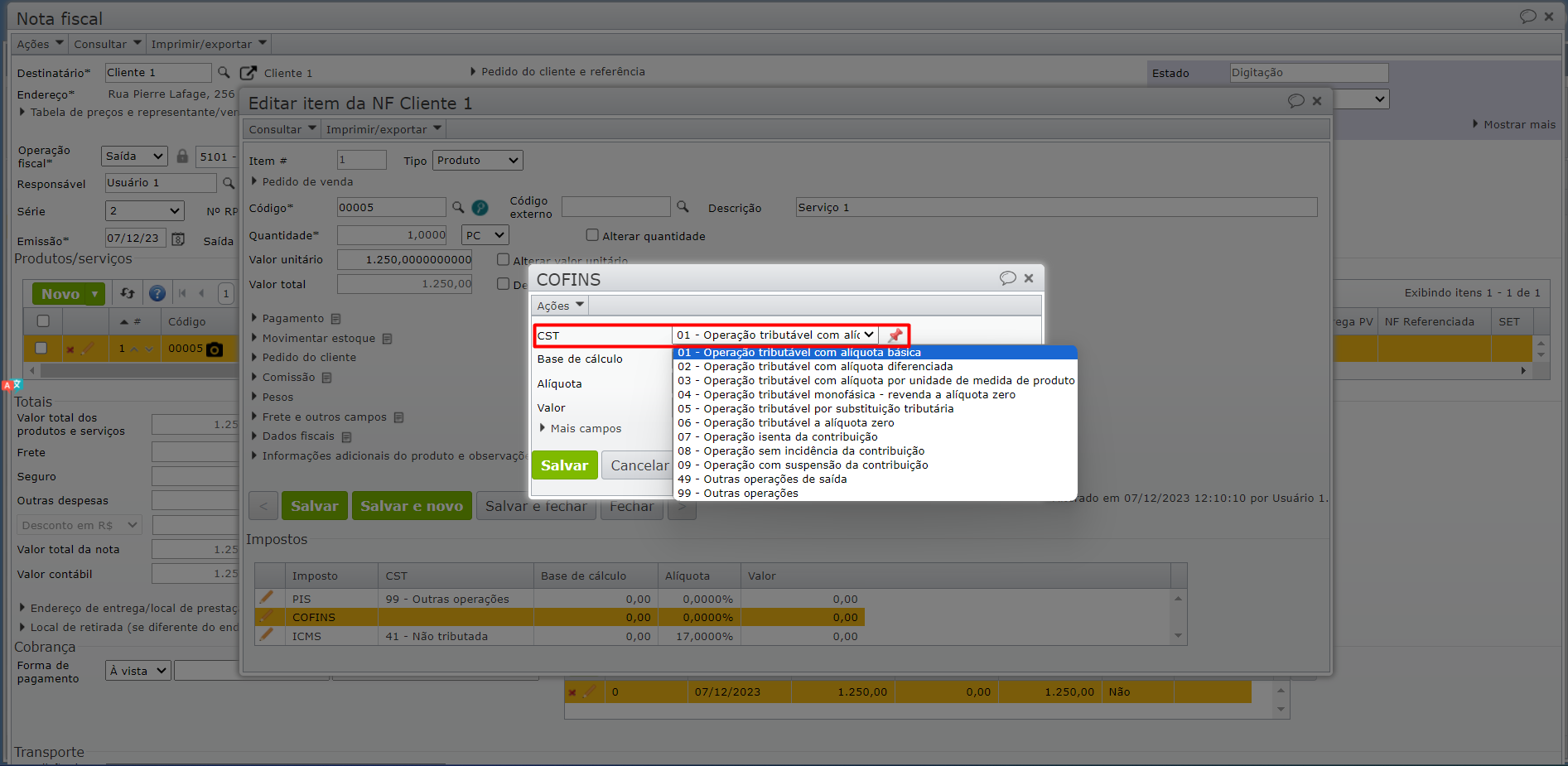Viewport: 1568px width, 766px height.
Task: Open the camera icon next to code 00005
Action: (215, 349)
